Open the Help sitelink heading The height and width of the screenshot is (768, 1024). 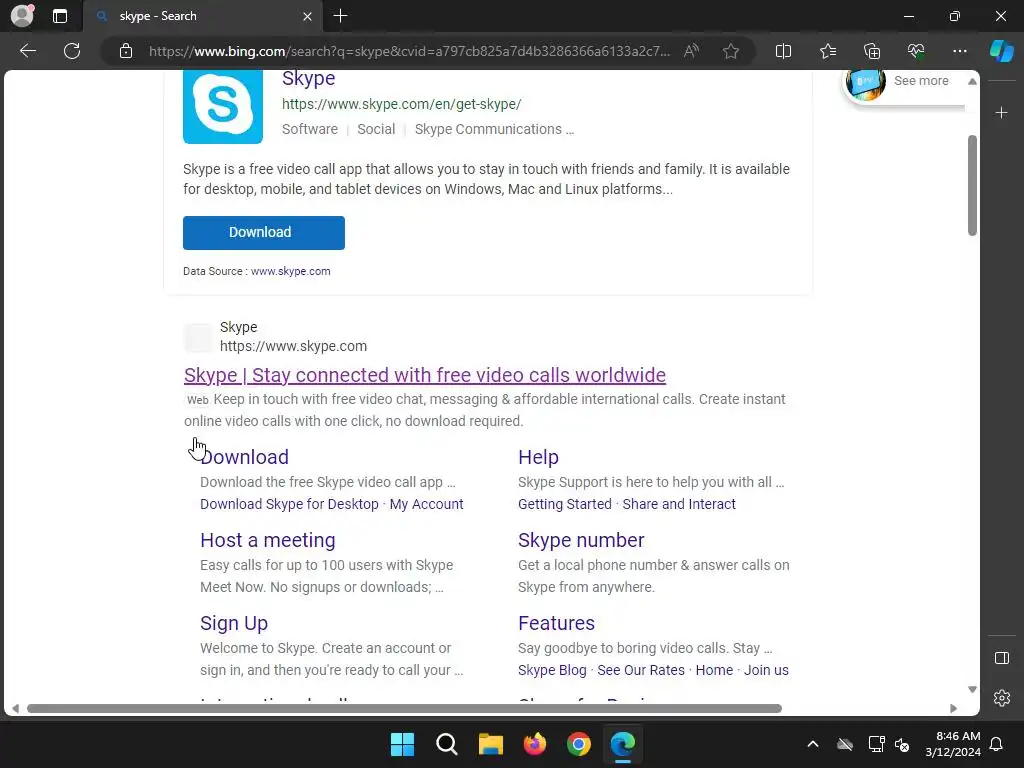pyautogui.click(x=538, y=457)
